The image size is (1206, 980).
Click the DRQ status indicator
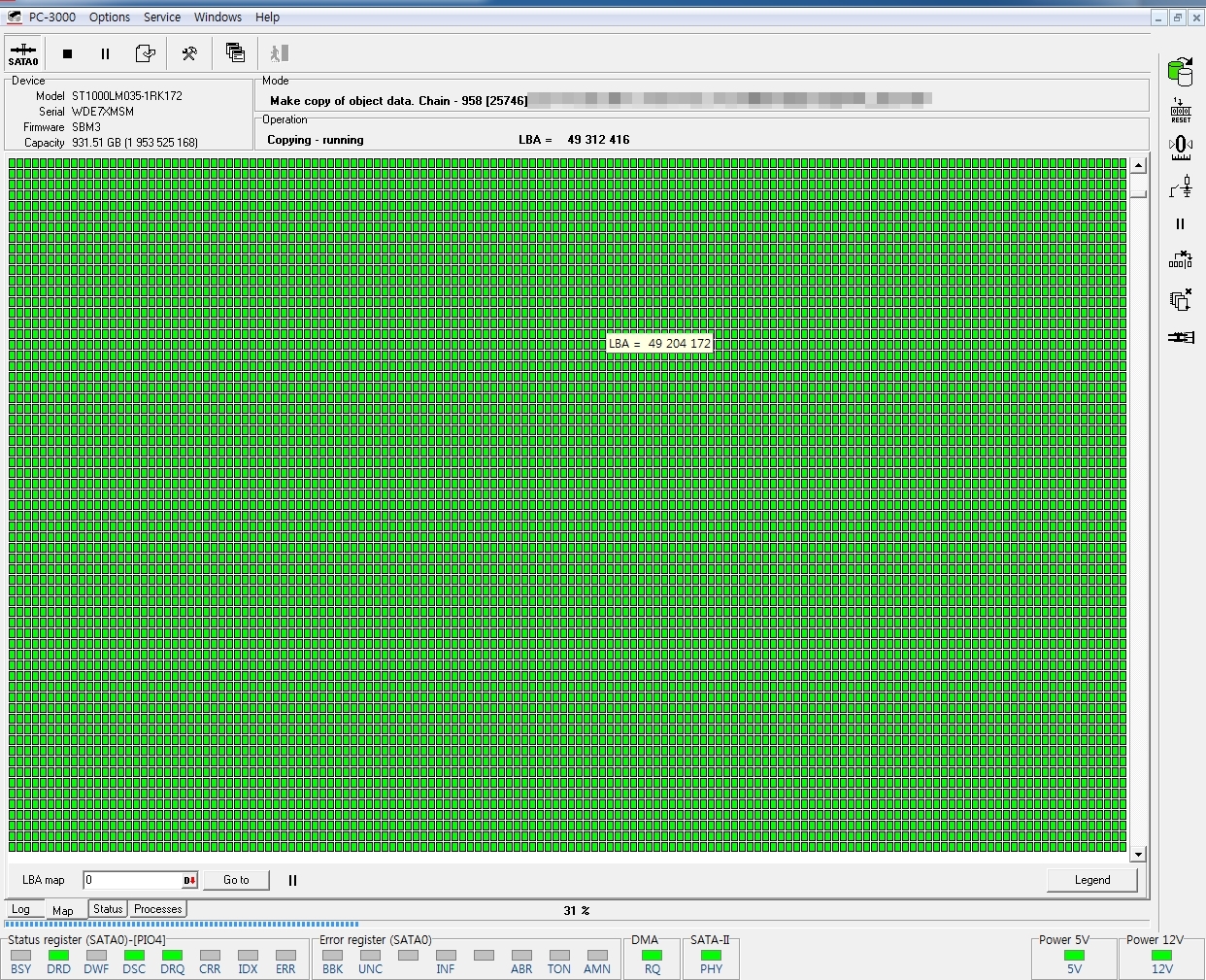172,956
